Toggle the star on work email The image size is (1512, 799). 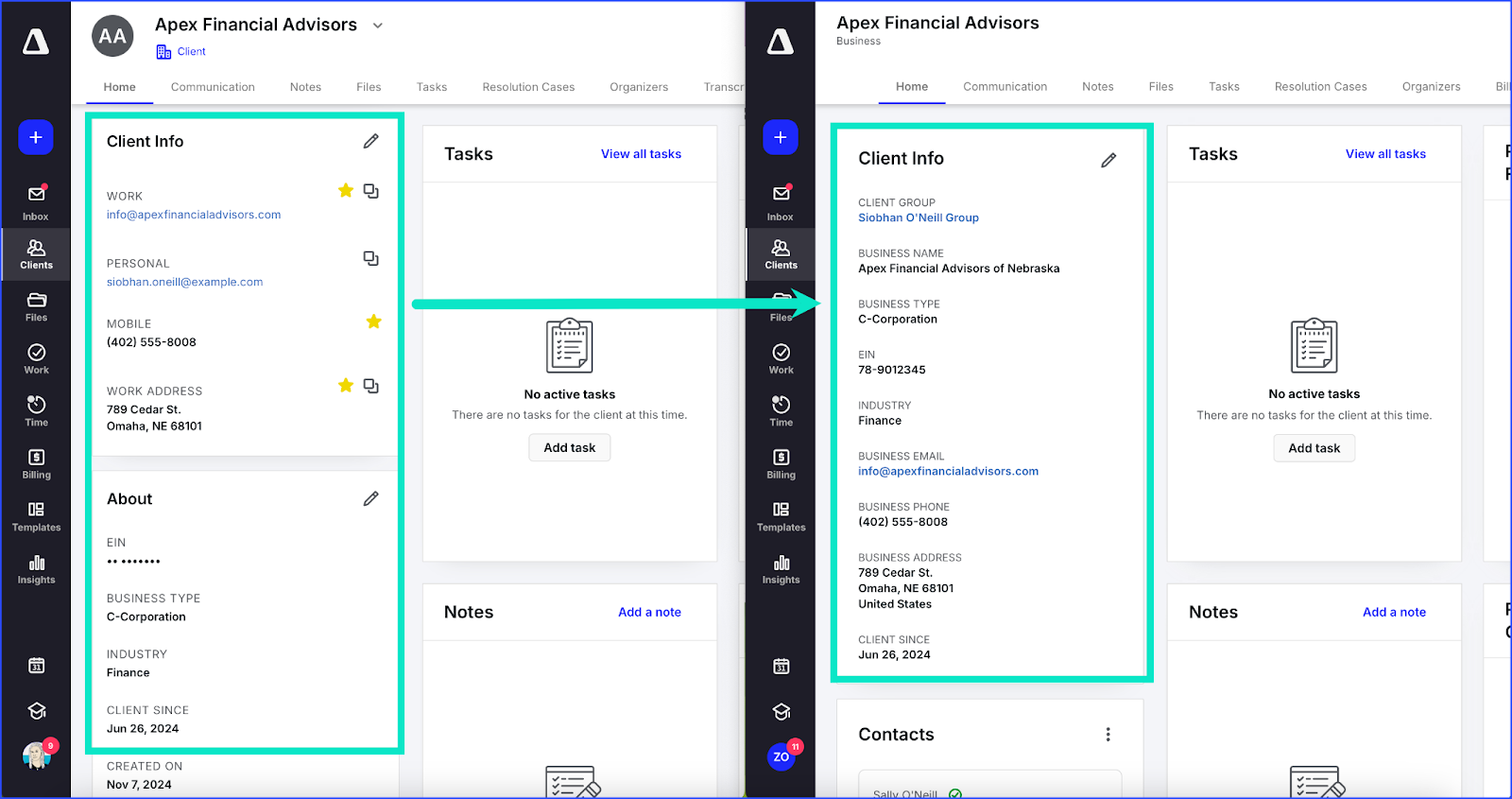tap(346, 191)
